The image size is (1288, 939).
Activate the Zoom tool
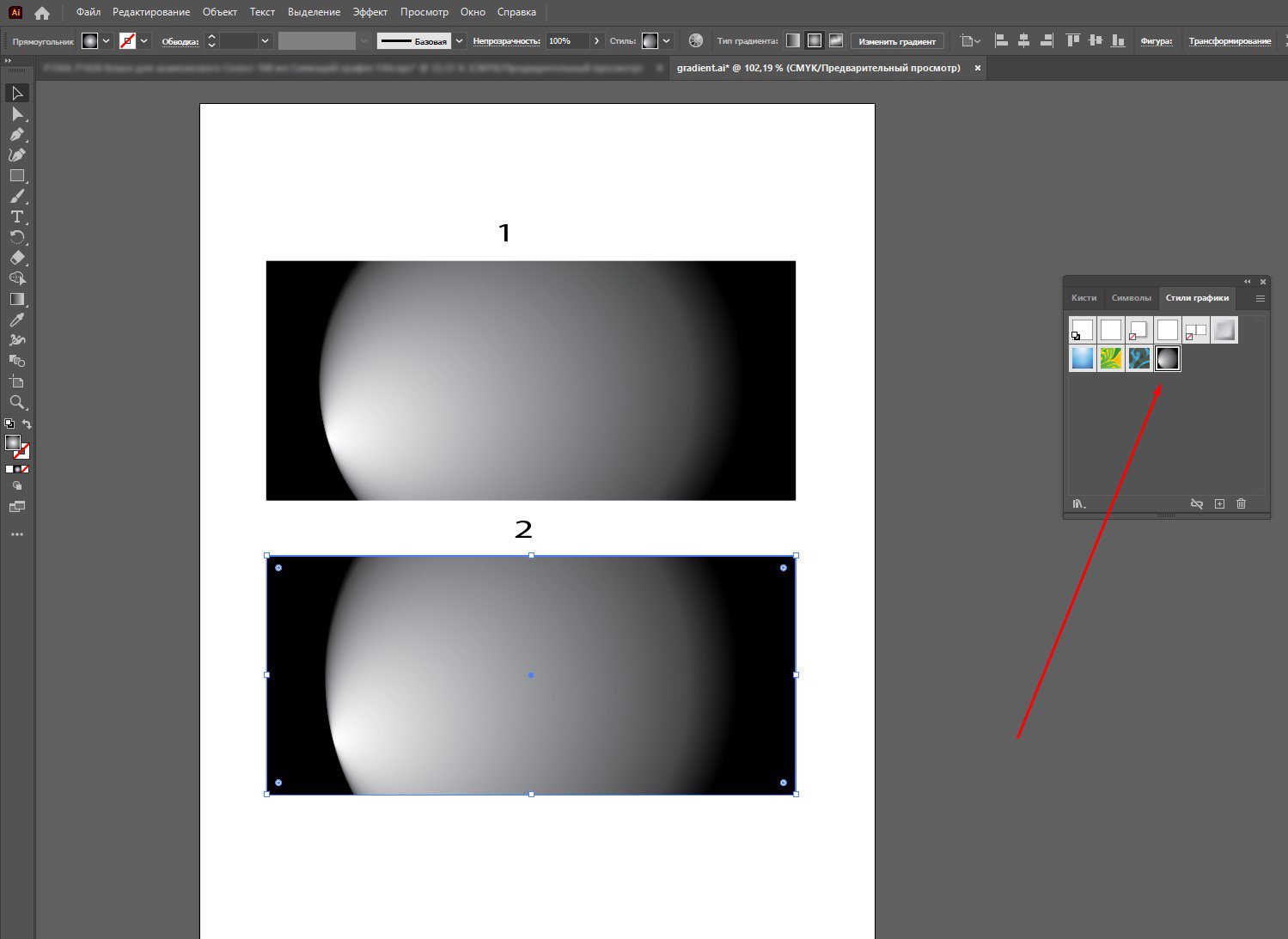(x=16, y=402)
